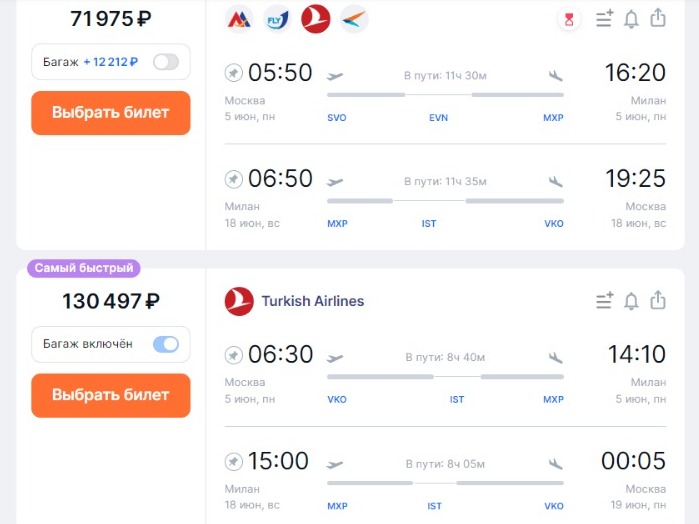The width and height of the screenshot is (699, 524).
Task: Click the hourglass icon on the 71 975 ₽ ticket
Action: click(569, 19)
